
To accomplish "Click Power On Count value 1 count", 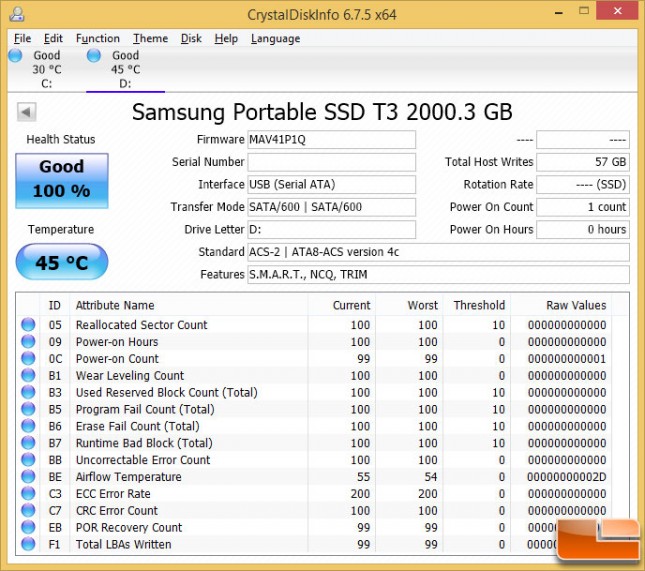I will [x=583, y=207].
